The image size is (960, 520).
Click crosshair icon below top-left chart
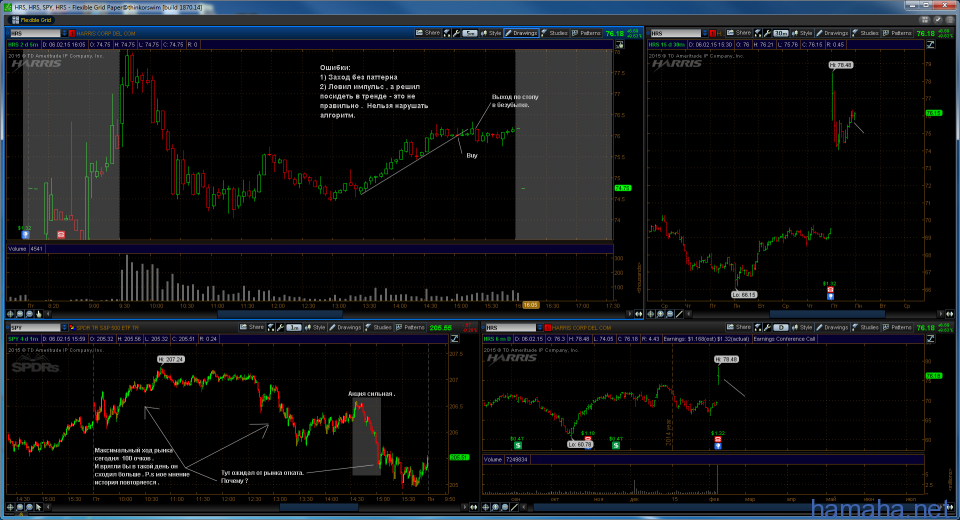(10, 314)
